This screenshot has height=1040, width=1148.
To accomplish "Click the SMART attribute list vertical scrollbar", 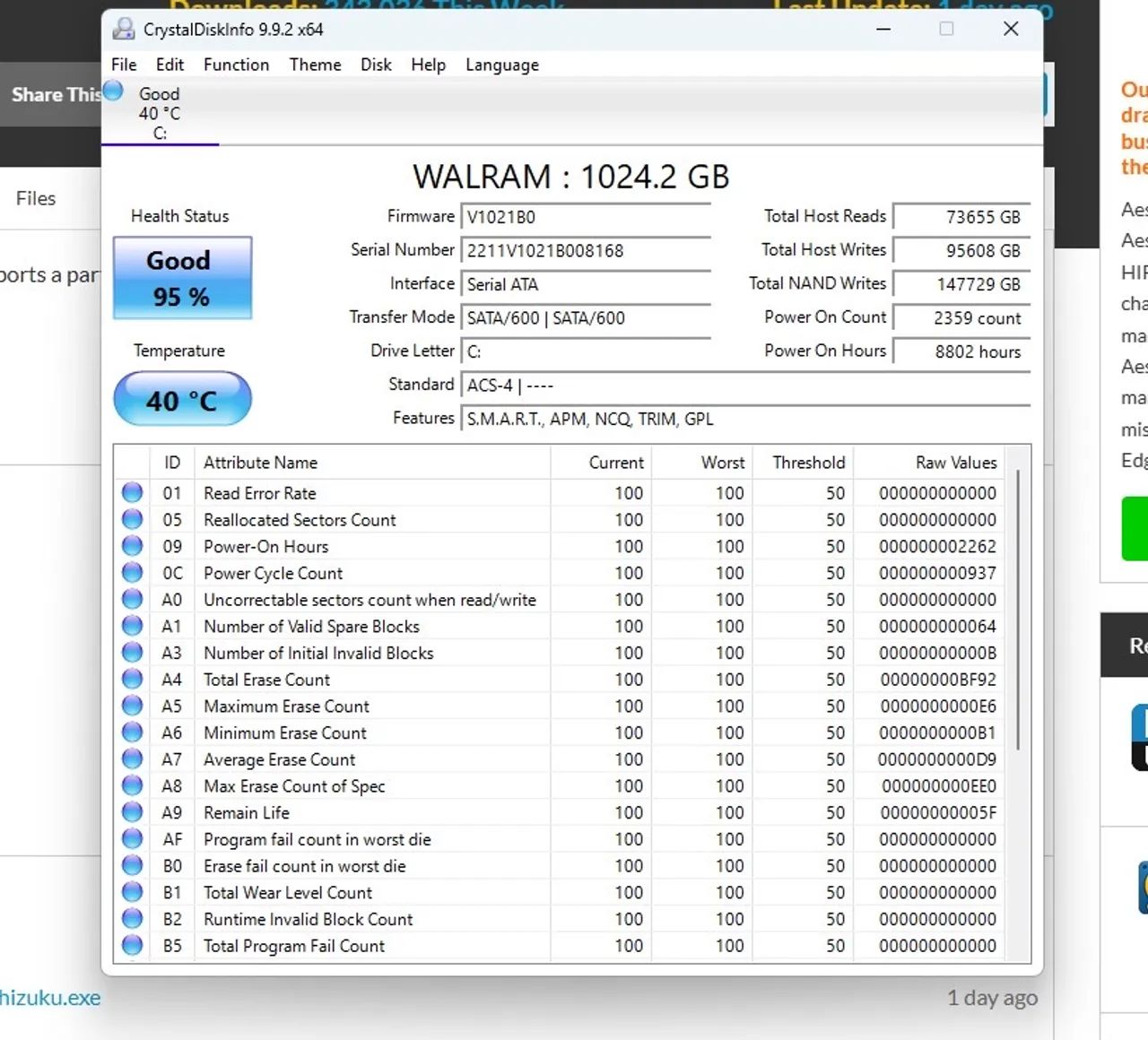I will 1018,610.
